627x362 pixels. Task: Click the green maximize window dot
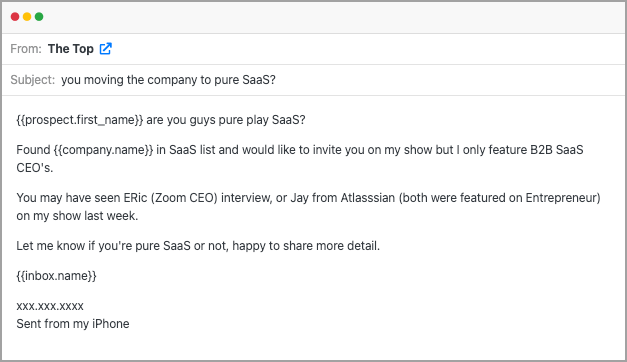click(x=39, y=16)
